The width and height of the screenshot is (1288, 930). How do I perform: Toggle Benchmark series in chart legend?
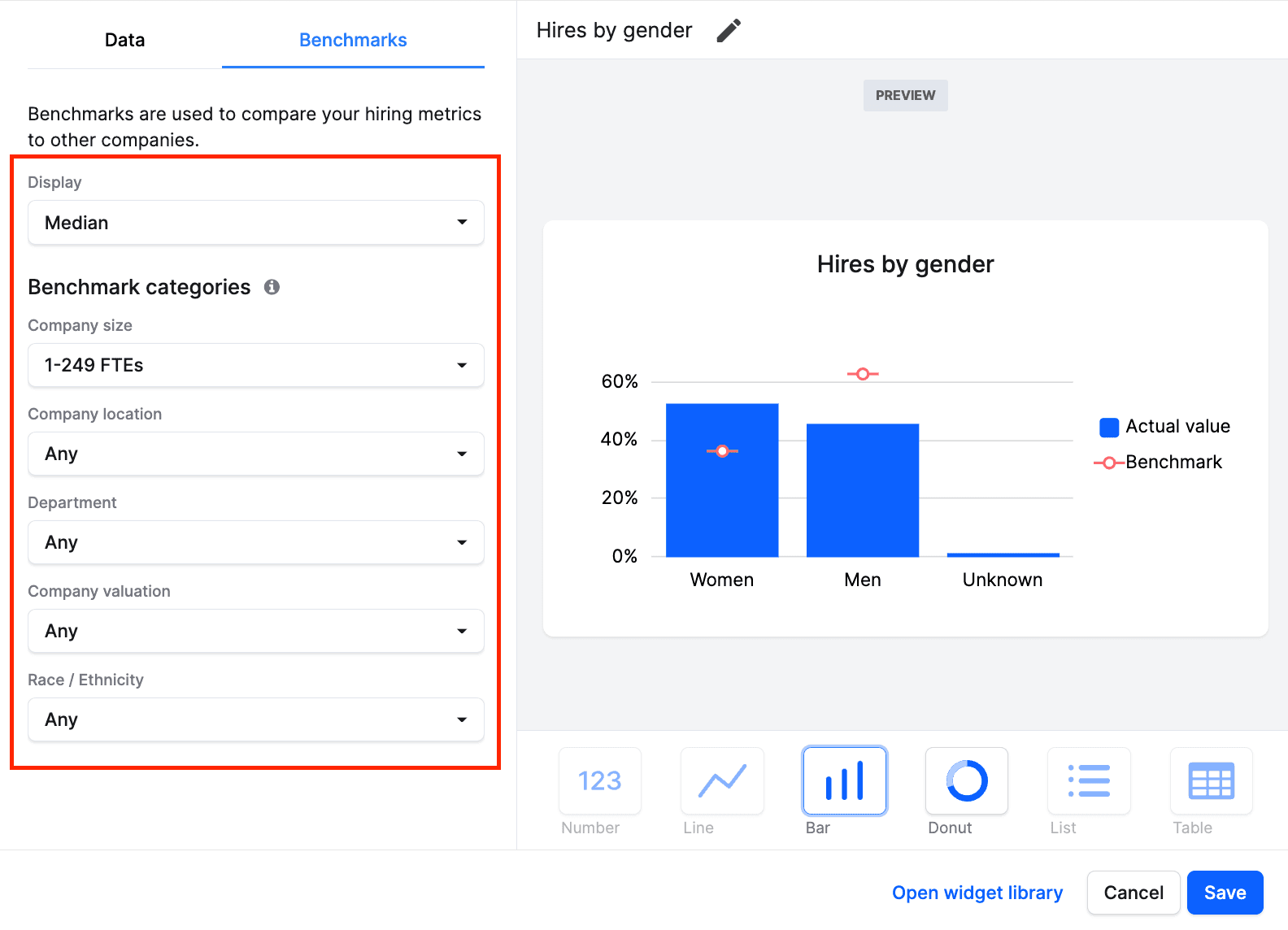1160,463
